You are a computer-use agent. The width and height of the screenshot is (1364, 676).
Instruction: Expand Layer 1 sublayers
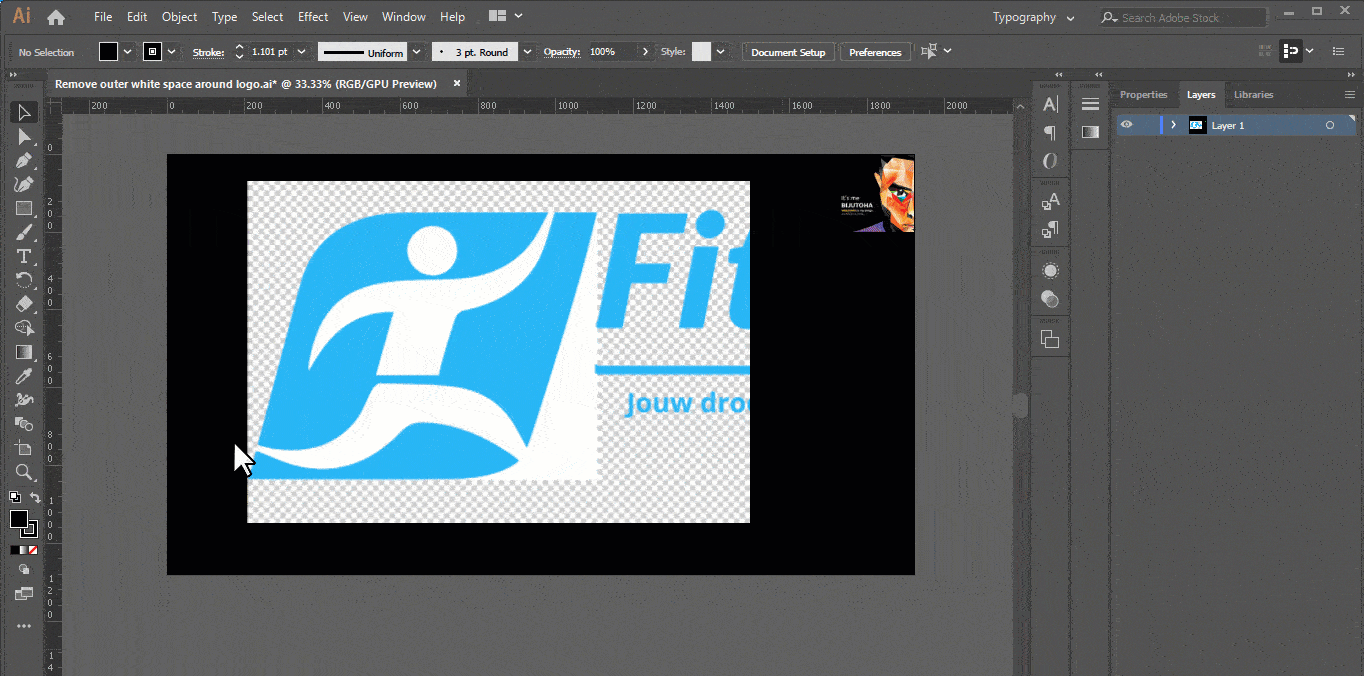click(1174, 125)
